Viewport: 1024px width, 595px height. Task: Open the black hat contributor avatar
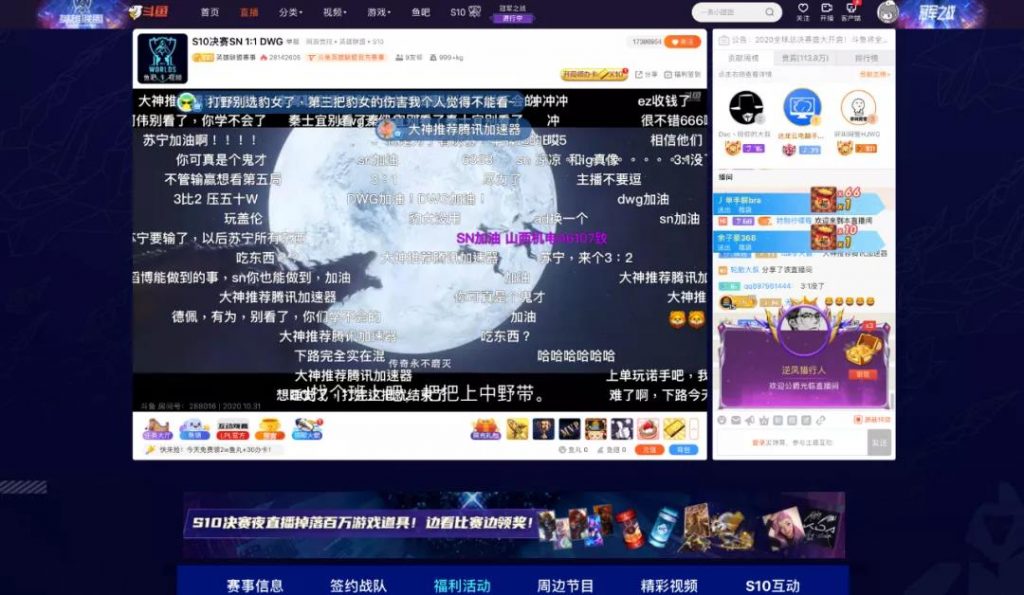coord(746,108)
